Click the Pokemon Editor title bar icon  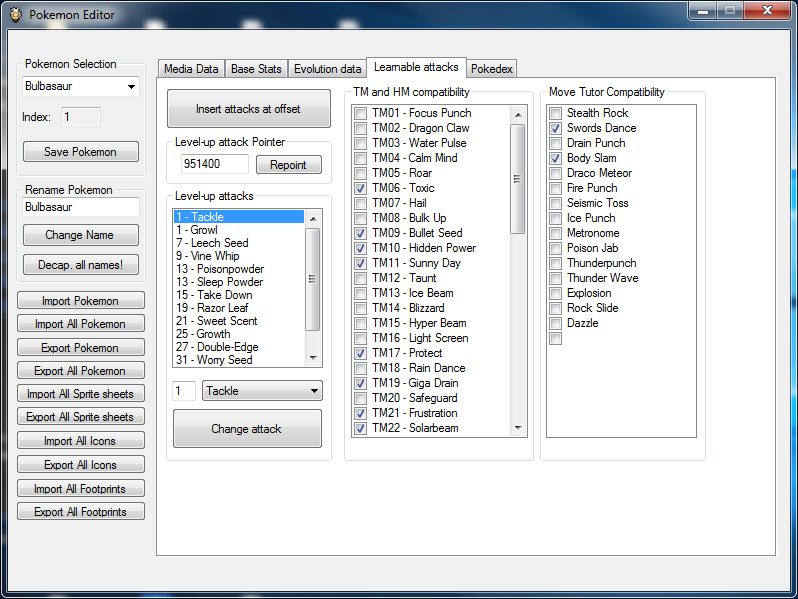(14, 15)
